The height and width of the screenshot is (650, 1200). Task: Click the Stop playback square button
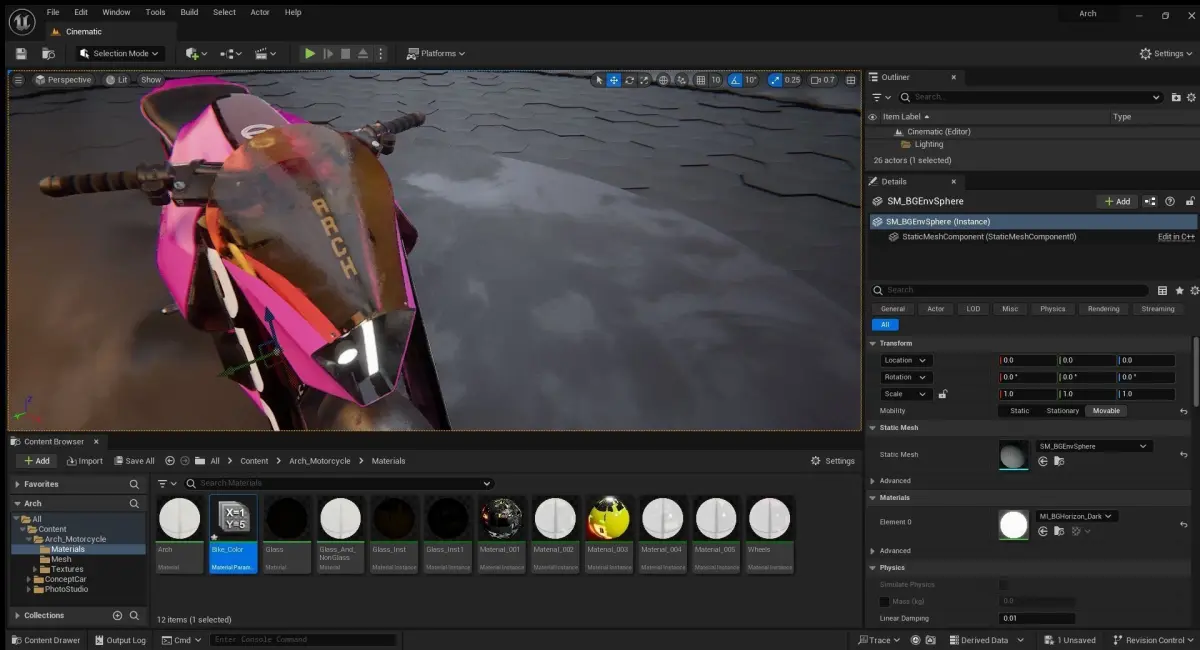345,53
